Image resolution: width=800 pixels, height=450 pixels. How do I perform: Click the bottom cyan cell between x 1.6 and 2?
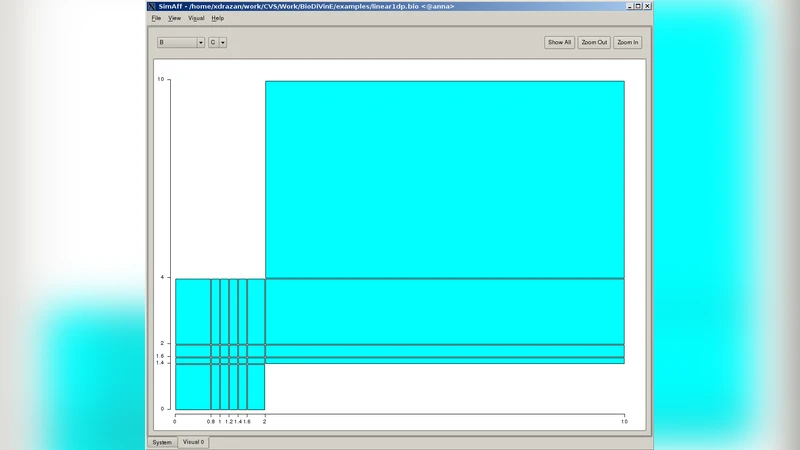(255, 387)
